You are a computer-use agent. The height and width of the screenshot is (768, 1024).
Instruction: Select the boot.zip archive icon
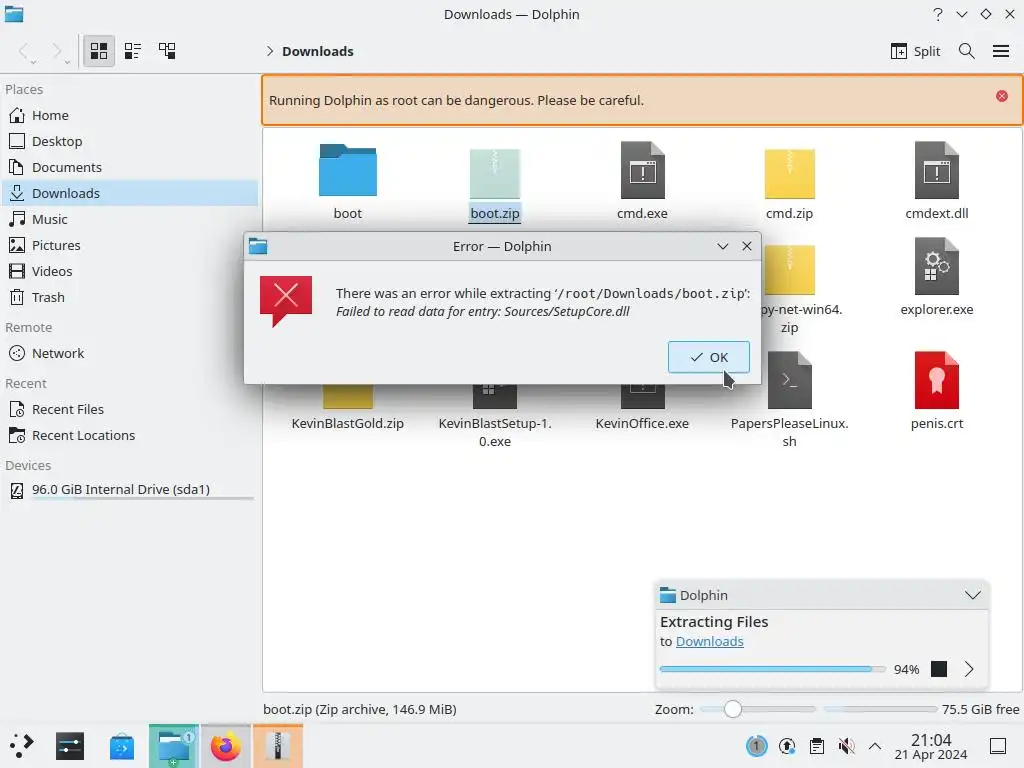(x=494, y=172)
